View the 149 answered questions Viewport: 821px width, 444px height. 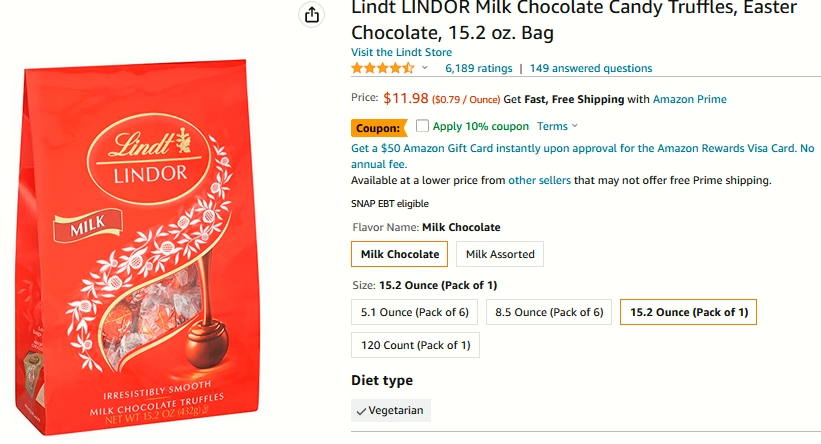coord(591,68)
